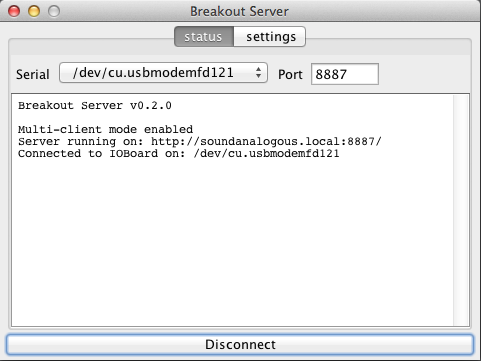The image size is (481, 361).
Task: Switch to the status tab
Action: click(x=204, y=37)
